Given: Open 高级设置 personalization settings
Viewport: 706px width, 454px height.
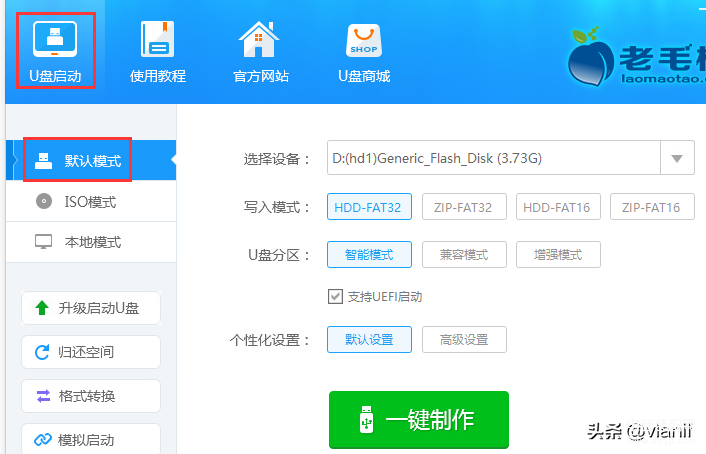Looking at the screenshot, I should click(x=463, y=340).
